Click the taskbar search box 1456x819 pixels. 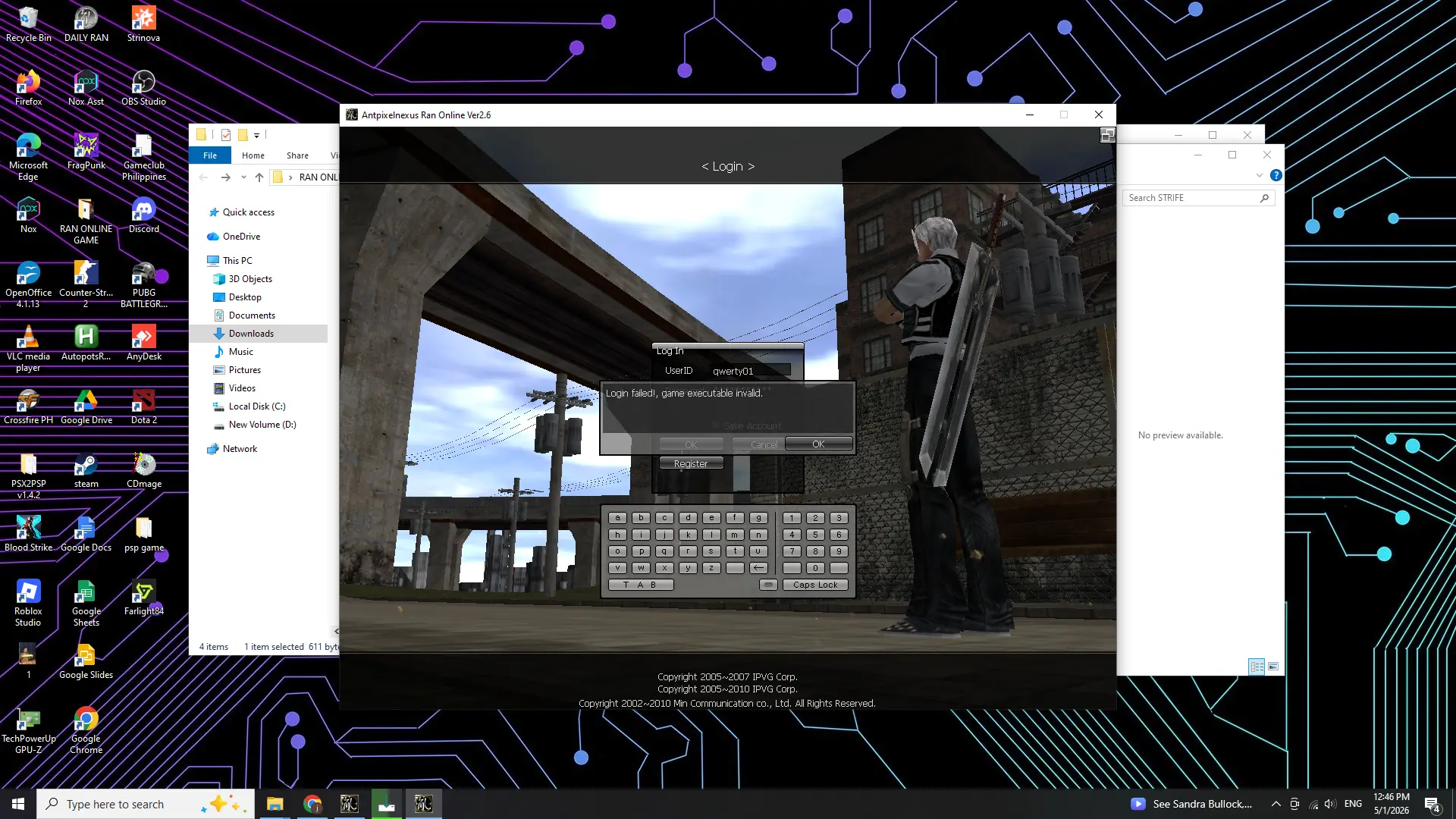click(x=146, y=804)
